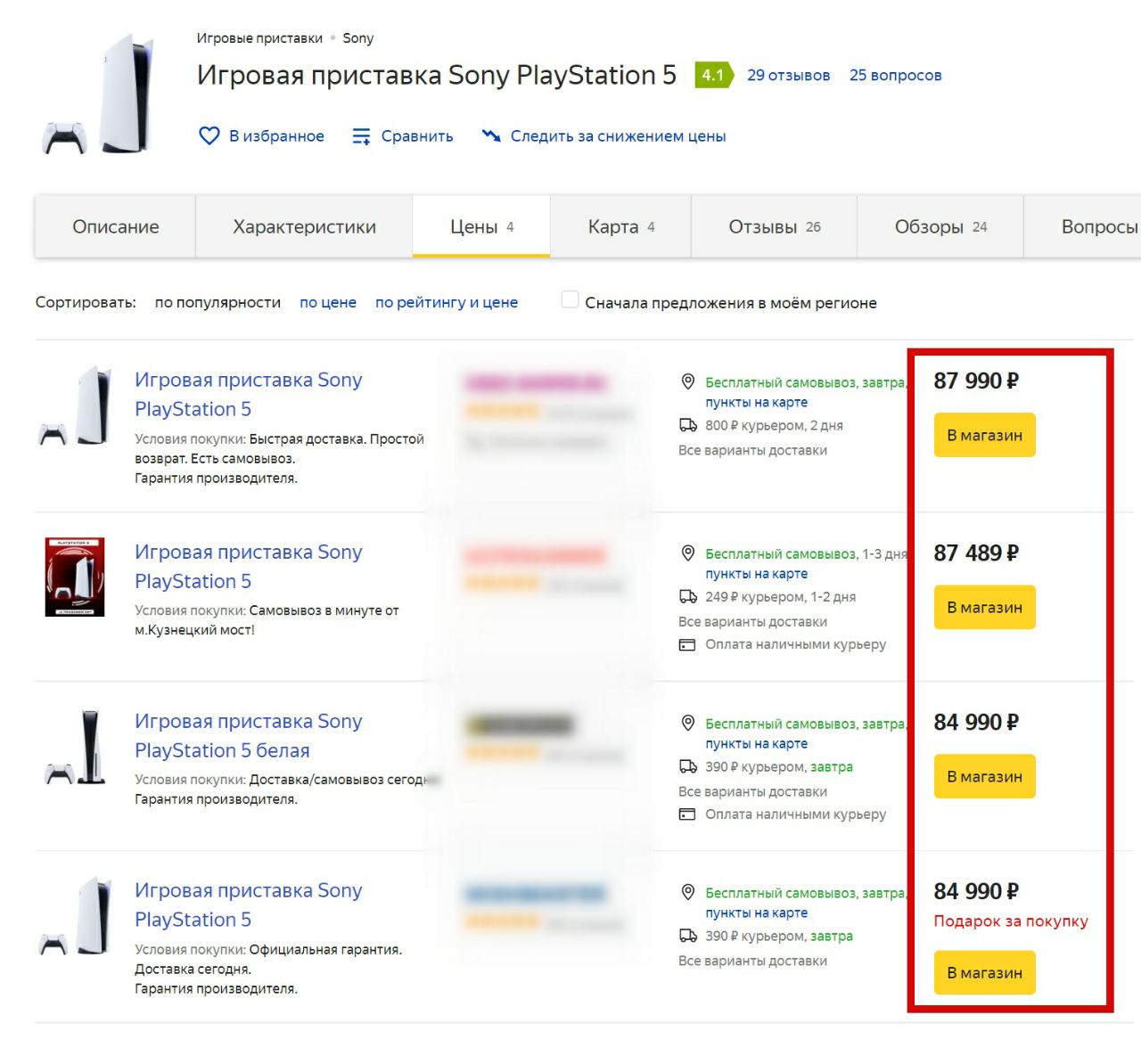Open the Вопросы tab
The width and height of the screenshot is (1141, 1064).
1083,226
